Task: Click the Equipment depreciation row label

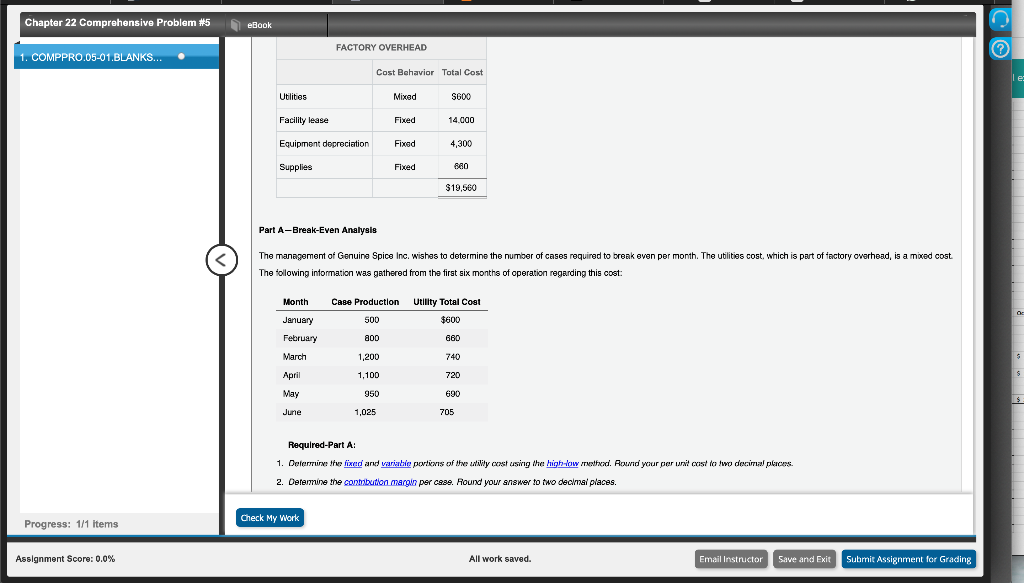Action: coord(324,144)
